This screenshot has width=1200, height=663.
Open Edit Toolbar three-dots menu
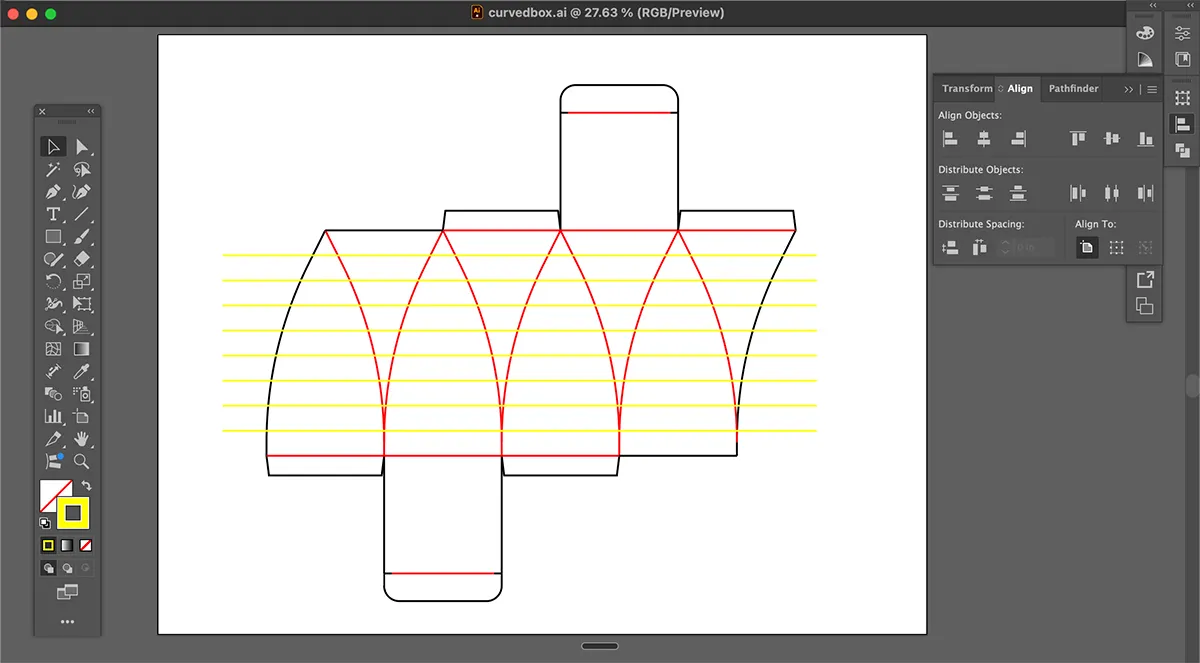point(67,621)
